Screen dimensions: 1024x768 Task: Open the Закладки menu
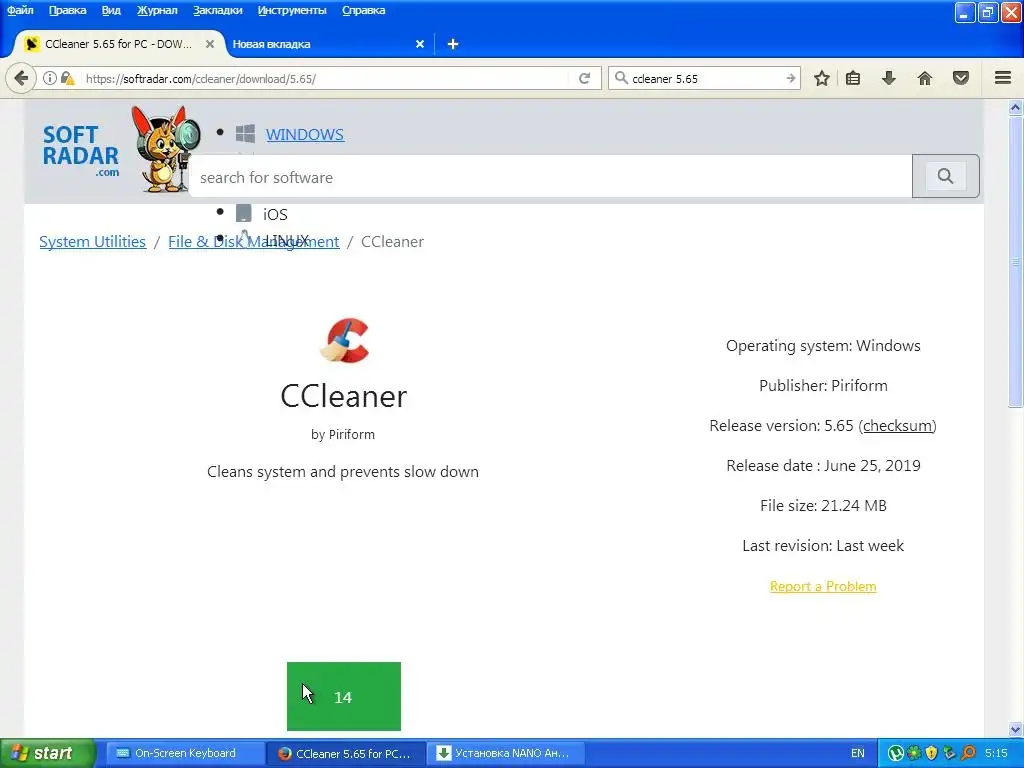tap(217, 10)
